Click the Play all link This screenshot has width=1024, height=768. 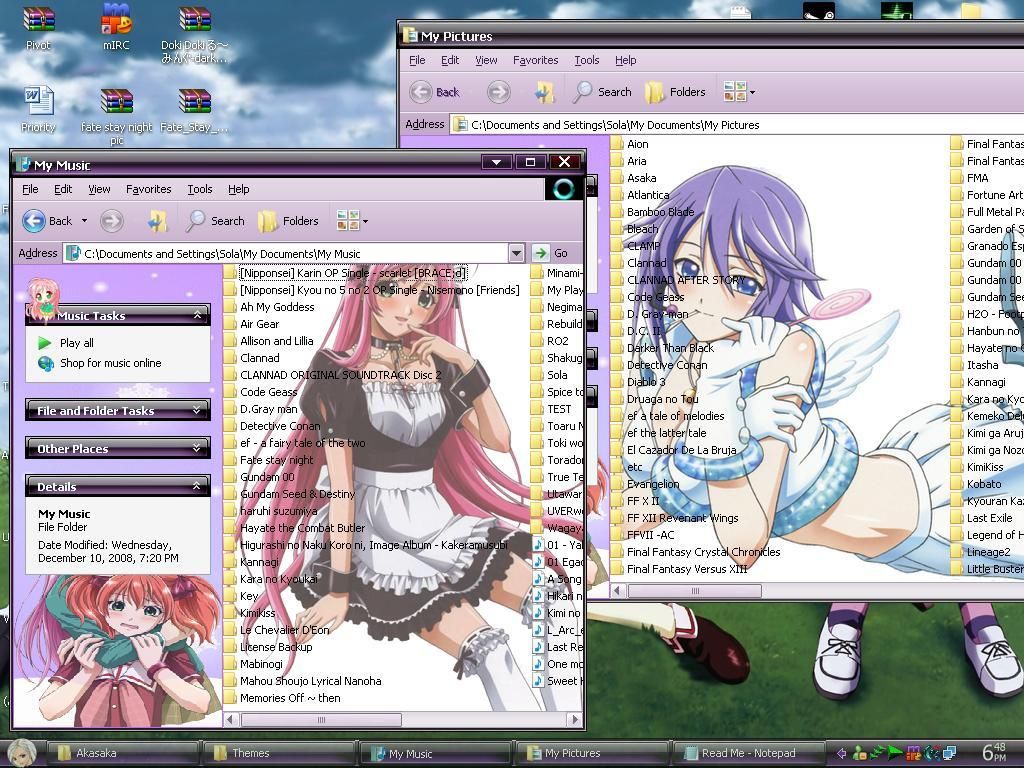click(76, 343)
